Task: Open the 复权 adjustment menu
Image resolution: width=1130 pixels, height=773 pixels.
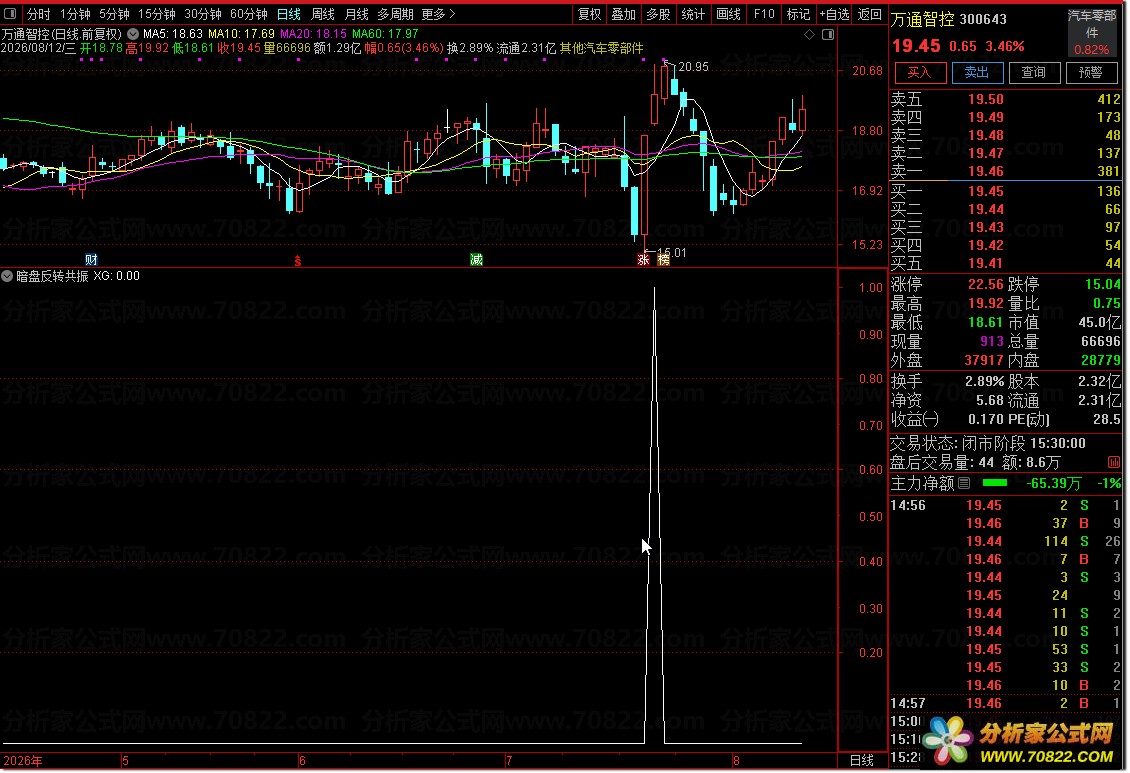Action: pyautogui.click(x=590, y=14)
